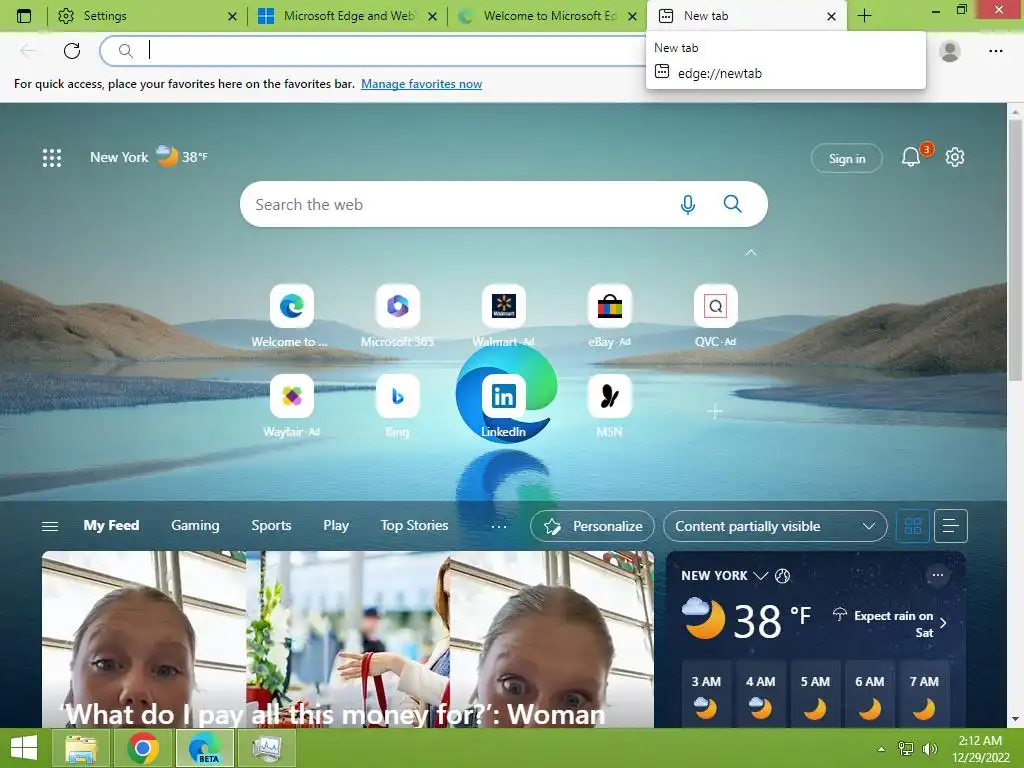Open the notifications bell icon
The image size is (1024, 768).
tap(910, 157)
